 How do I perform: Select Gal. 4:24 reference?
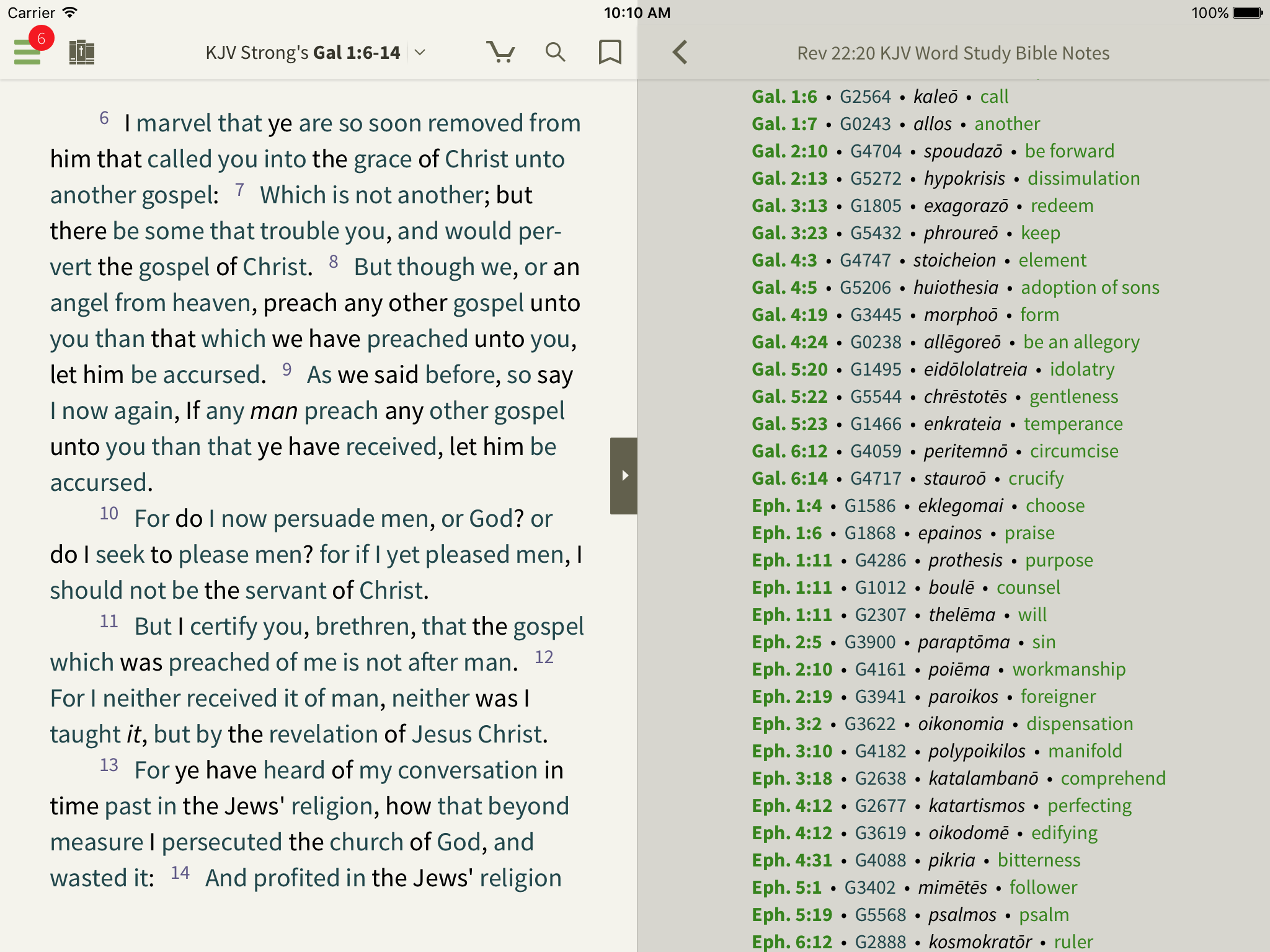point(789,342)
